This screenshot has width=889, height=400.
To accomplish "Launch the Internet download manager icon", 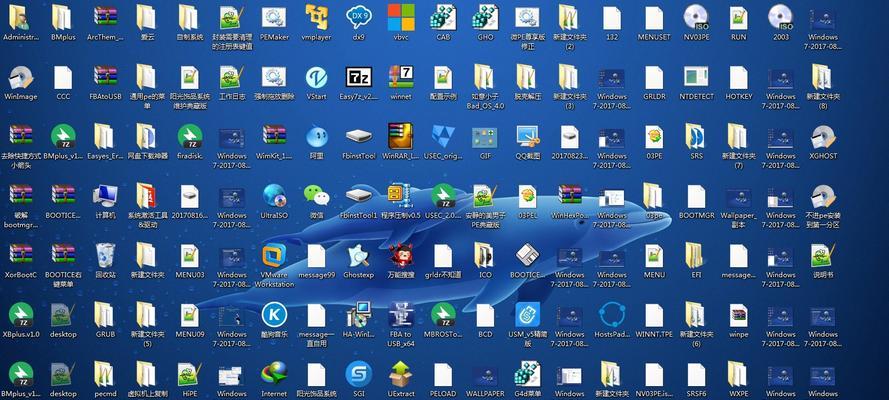I will click(x=274, y=375).
